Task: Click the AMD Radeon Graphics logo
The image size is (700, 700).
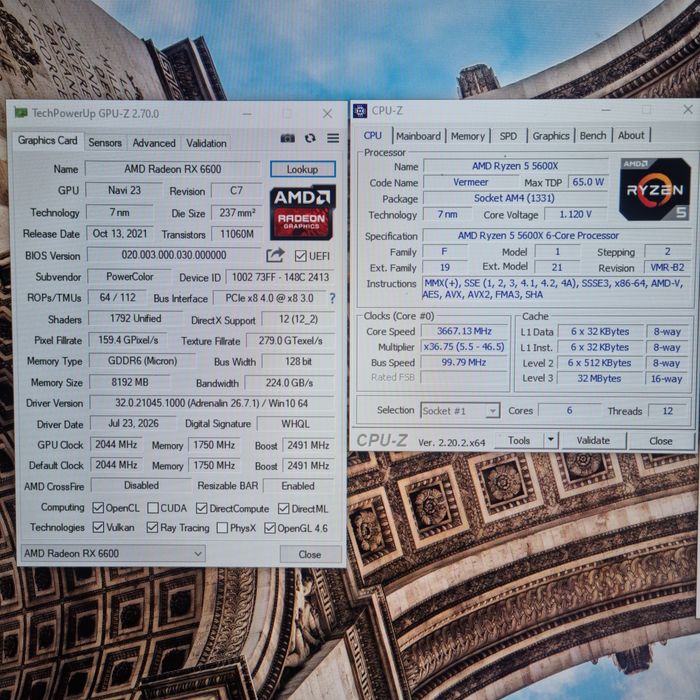Action: click(x=302, y=213)
